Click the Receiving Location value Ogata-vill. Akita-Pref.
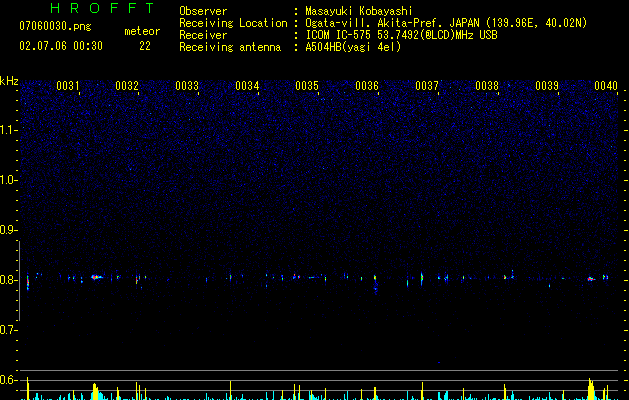629x400 pixels. coord(375,23)
